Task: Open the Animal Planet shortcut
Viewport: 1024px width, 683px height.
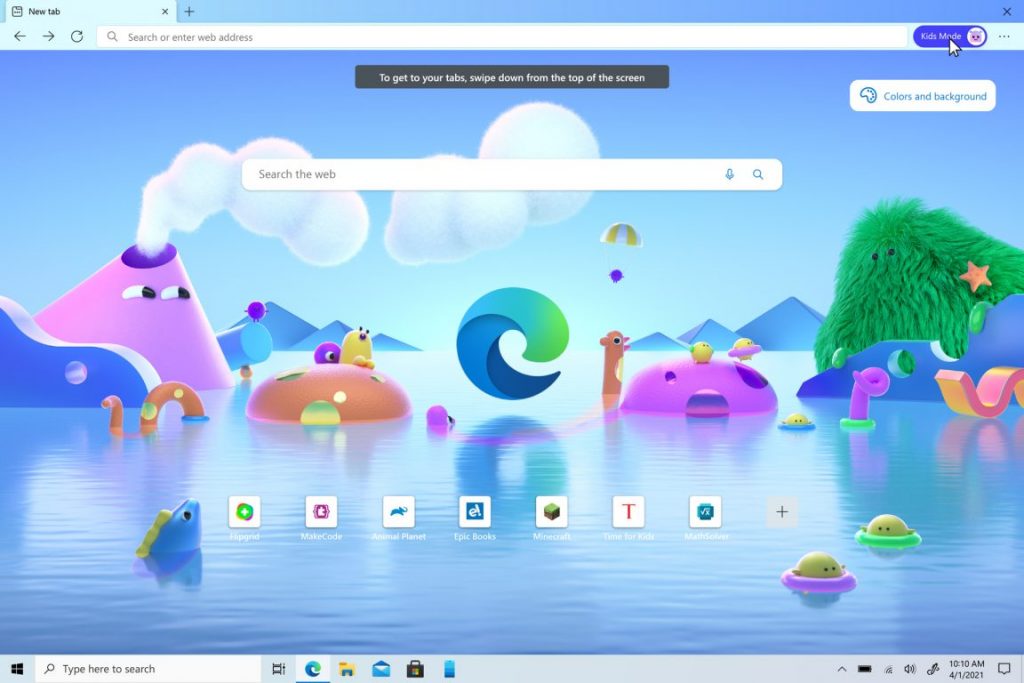Action: 398,510
